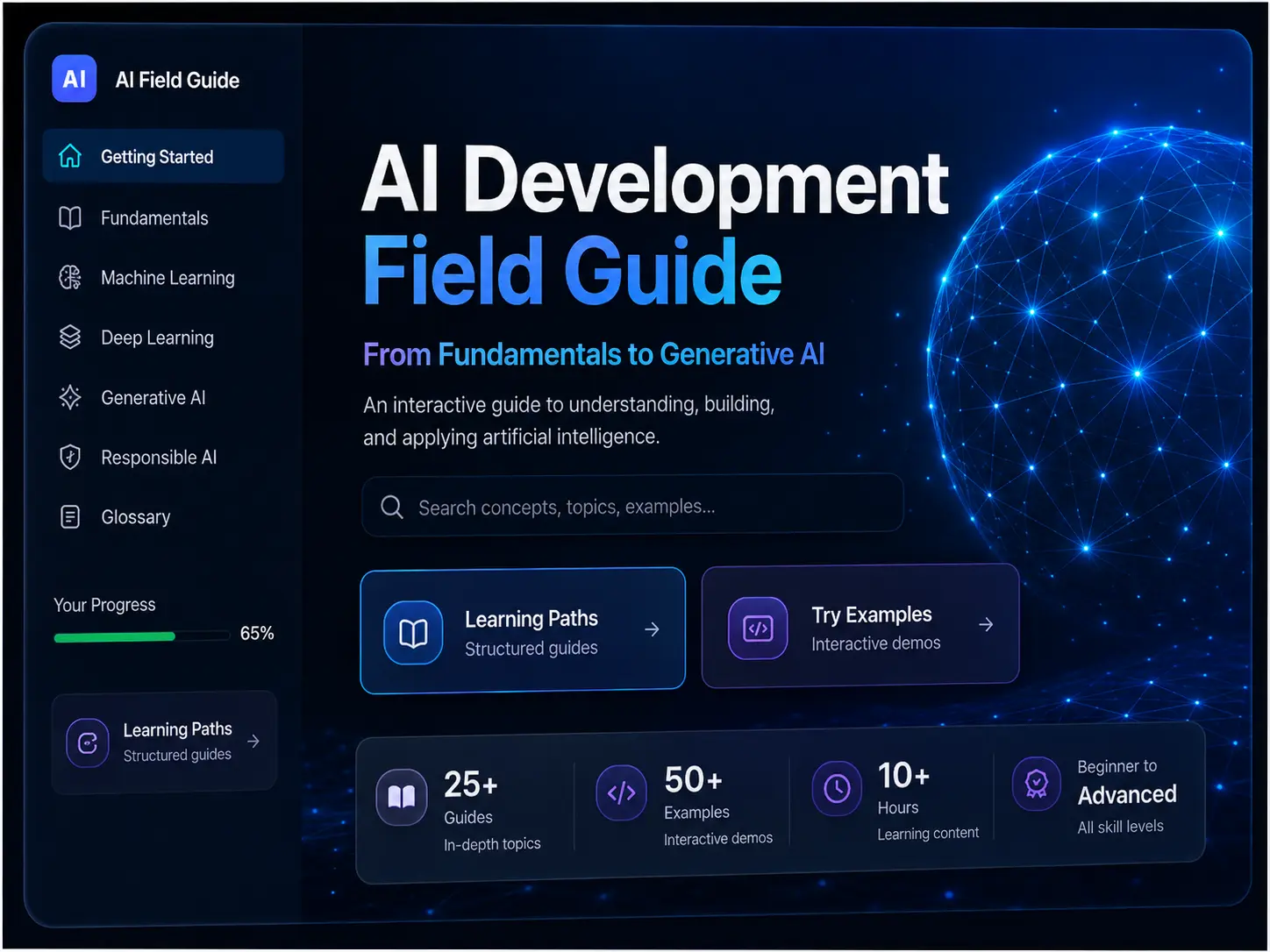Screen dimensions: 1270x952
Task: Click the brain icon beside Machine Learning
Action: click(x=70, y=278)
